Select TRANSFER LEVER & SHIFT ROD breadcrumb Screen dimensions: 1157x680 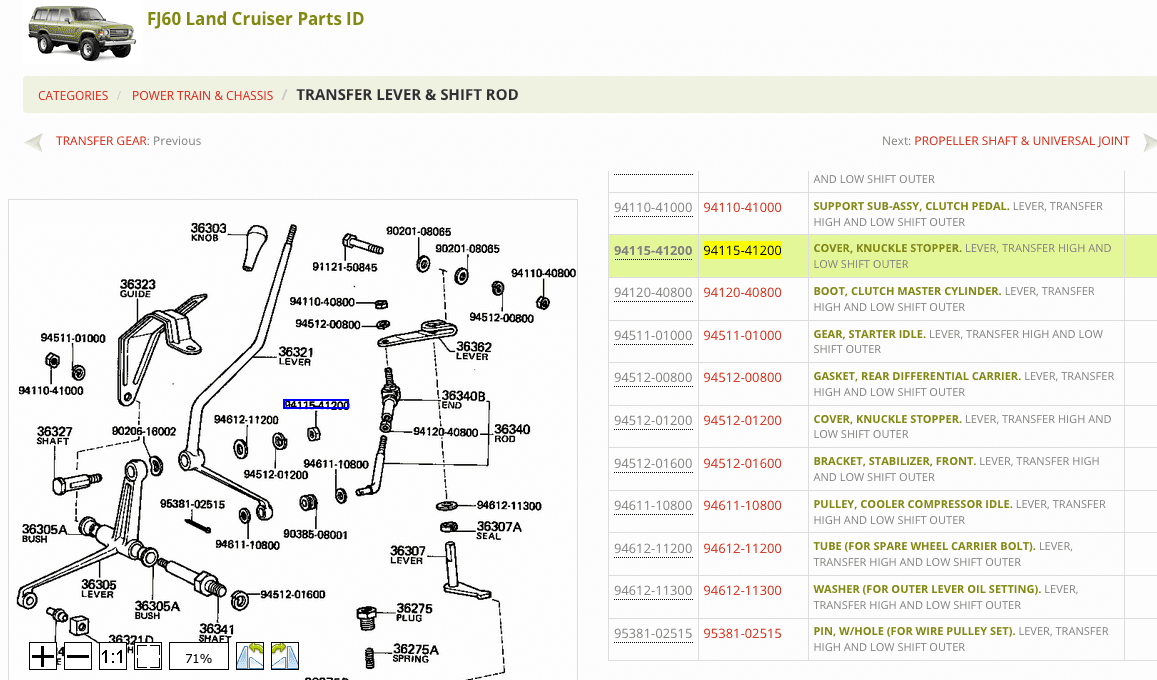tap(407, 94)
